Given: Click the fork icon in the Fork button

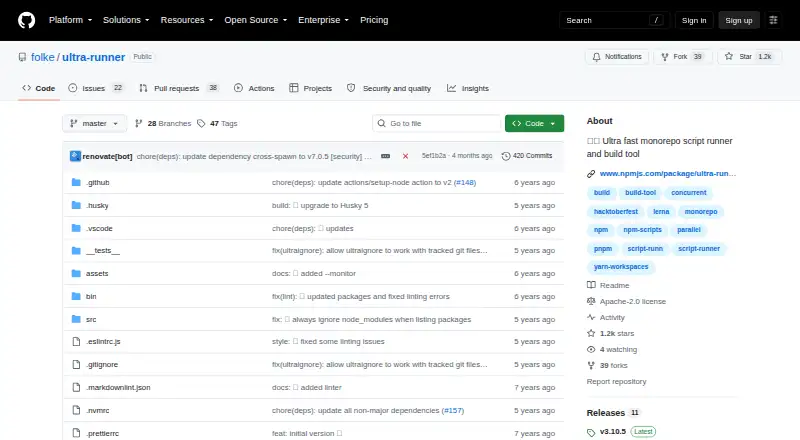Looking at the screenshot, I should coord(665,57).
